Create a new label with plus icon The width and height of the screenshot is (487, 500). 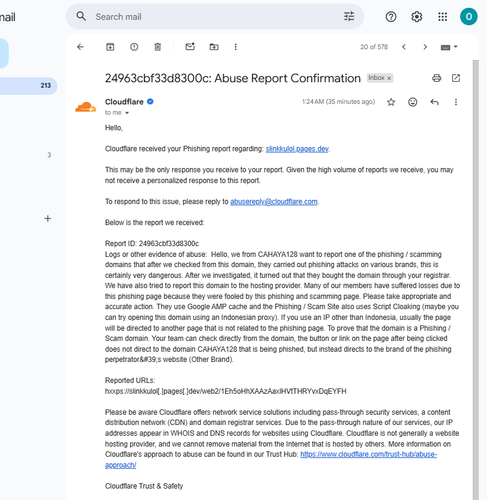coord(48,218)
